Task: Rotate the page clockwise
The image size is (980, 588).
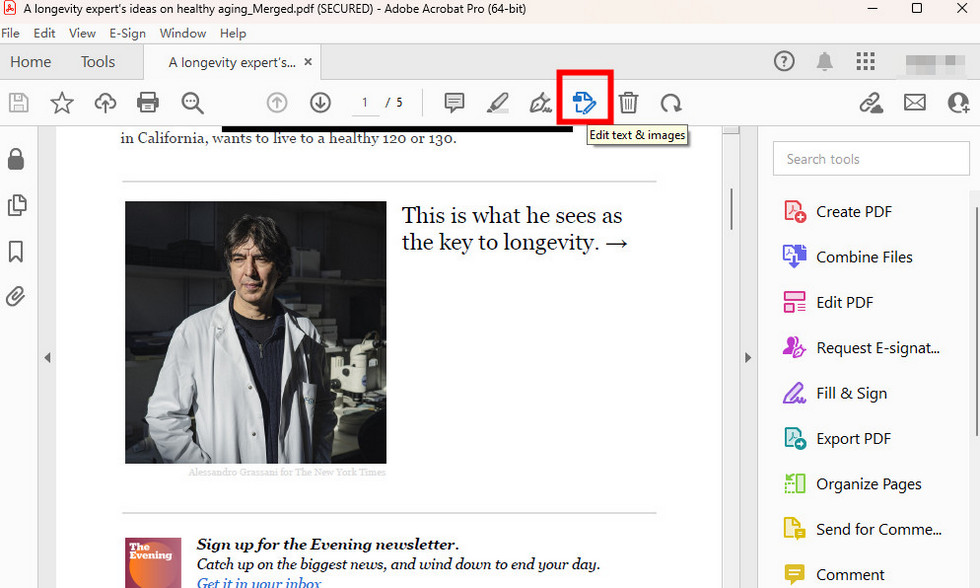Action: pyautogui.click(x=671, y=102)
